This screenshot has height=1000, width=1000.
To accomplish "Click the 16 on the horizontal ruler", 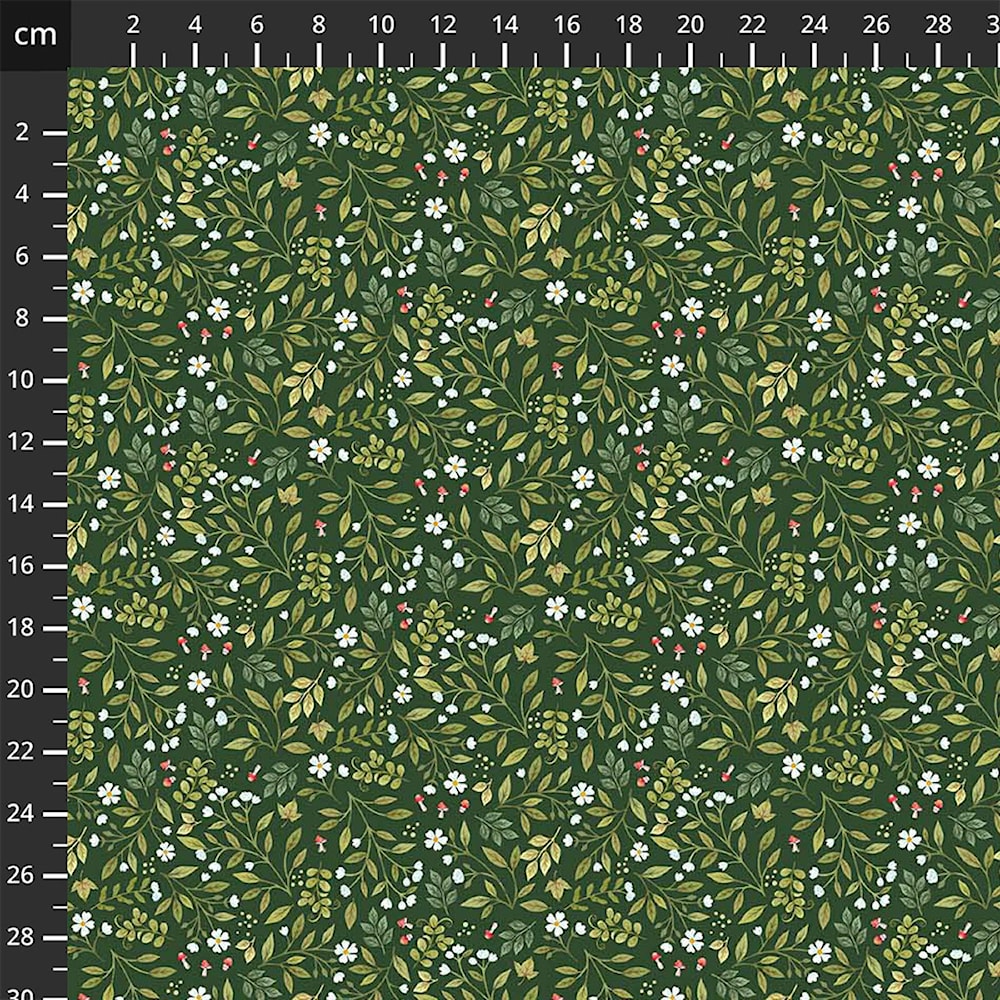I will pos(566,26).
